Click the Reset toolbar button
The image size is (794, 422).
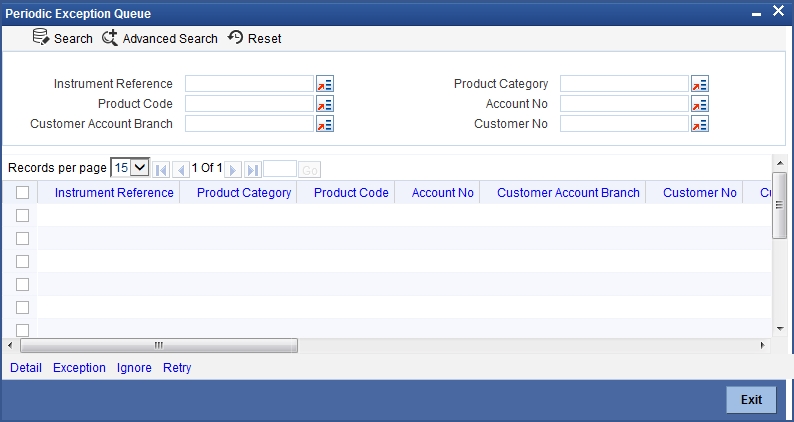coord(255,39)
